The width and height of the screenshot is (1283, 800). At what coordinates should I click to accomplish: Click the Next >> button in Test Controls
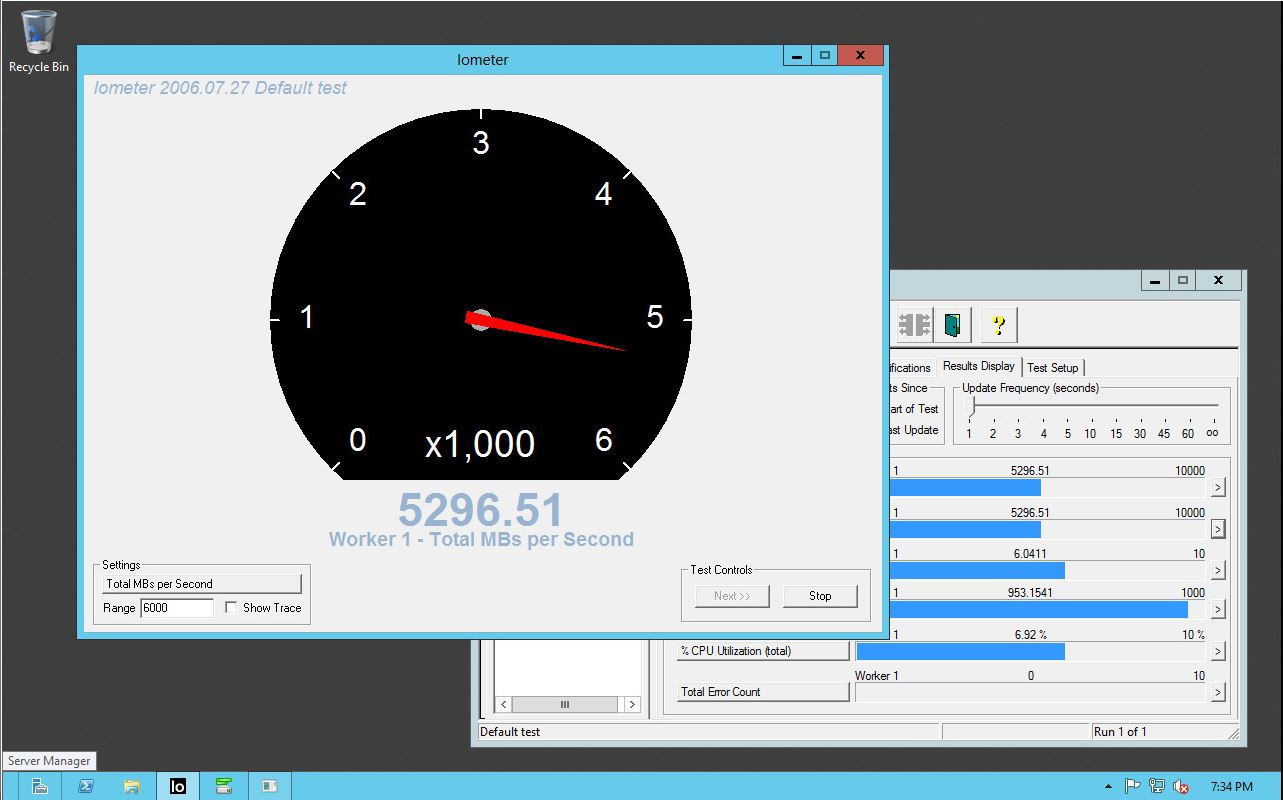pyautogui.click(x=732, y=596)
